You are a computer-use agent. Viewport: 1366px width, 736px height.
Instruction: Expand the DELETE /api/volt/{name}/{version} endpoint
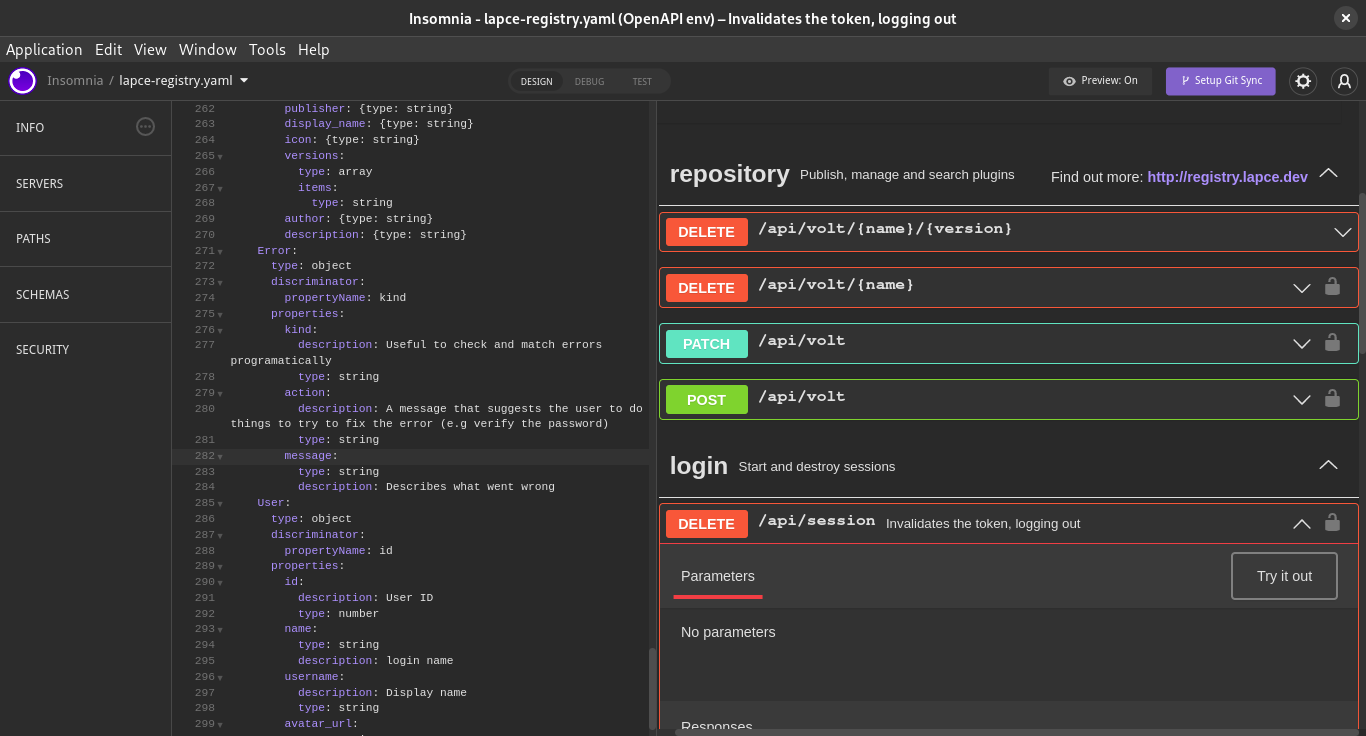1342,231
